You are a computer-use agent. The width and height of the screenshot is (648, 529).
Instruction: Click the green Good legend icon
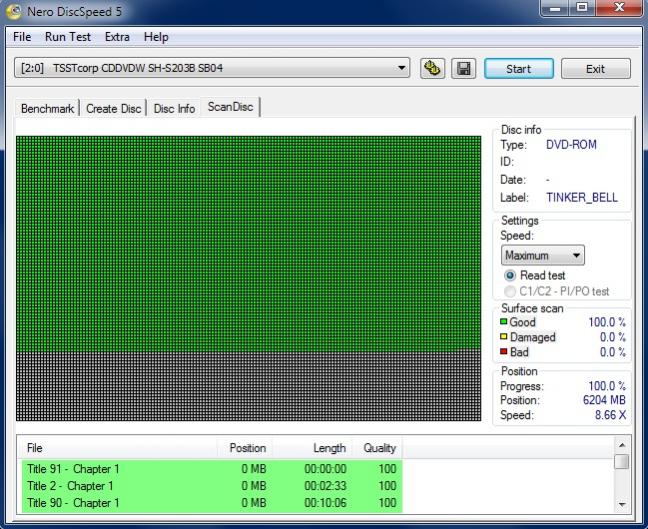point(505,322)
